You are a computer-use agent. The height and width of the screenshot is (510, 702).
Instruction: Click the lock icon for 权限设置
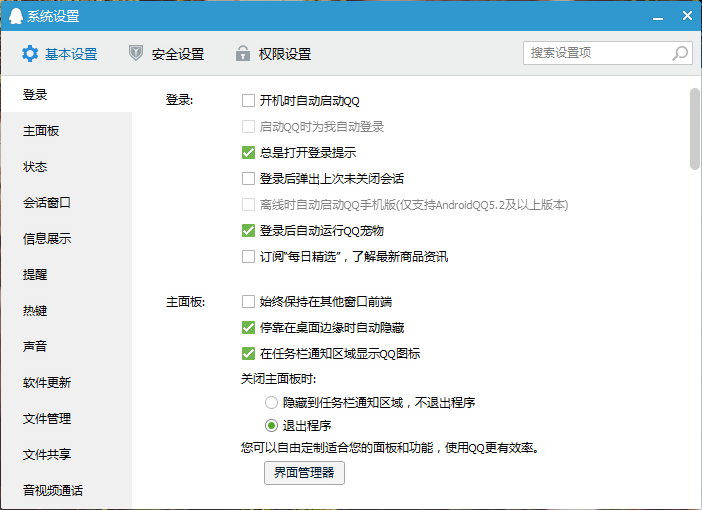coord(242,54)
